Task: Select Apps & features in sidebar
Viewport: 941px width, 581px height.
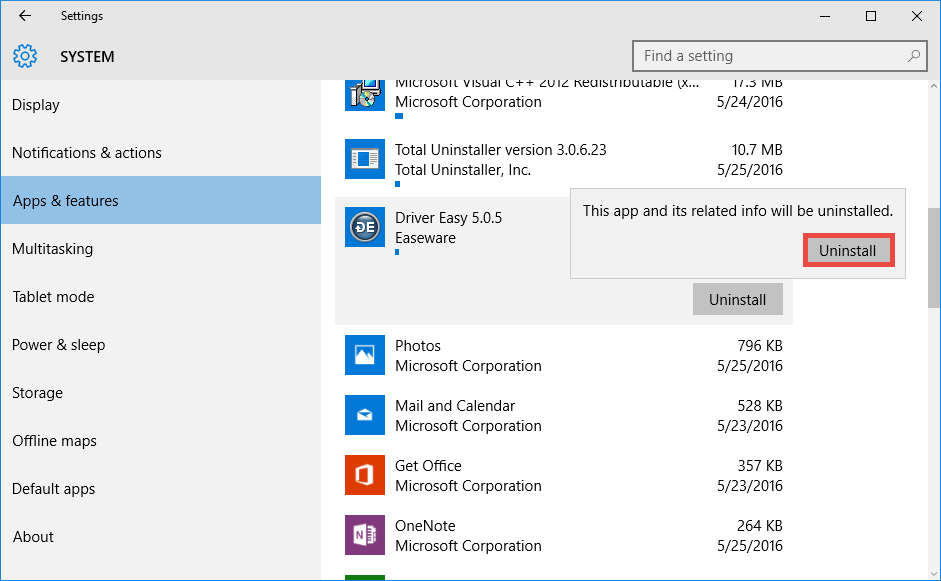Action: (x=161, y=200)
